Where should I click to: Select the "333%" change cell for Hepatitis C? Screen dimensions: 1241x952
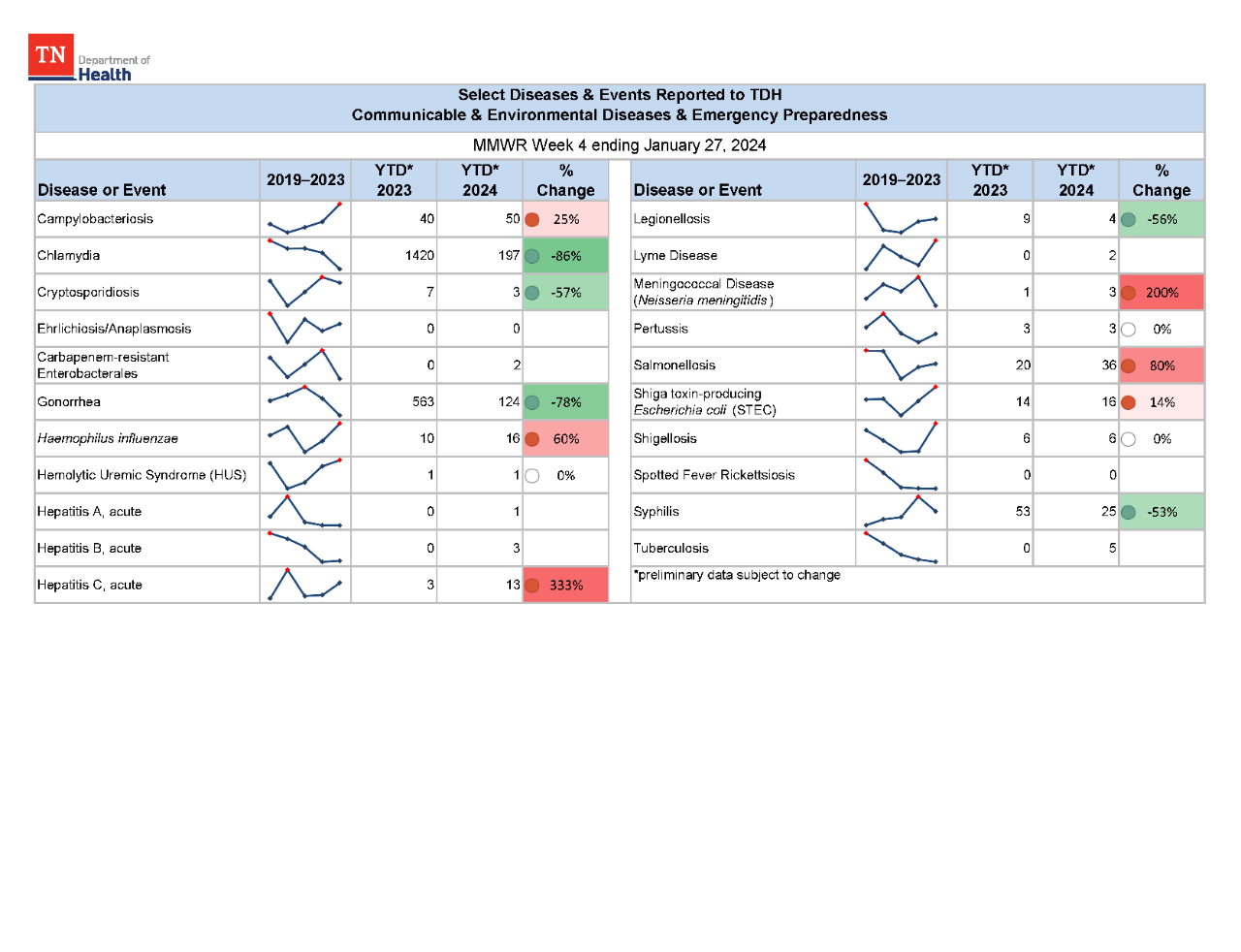[565, 585]
